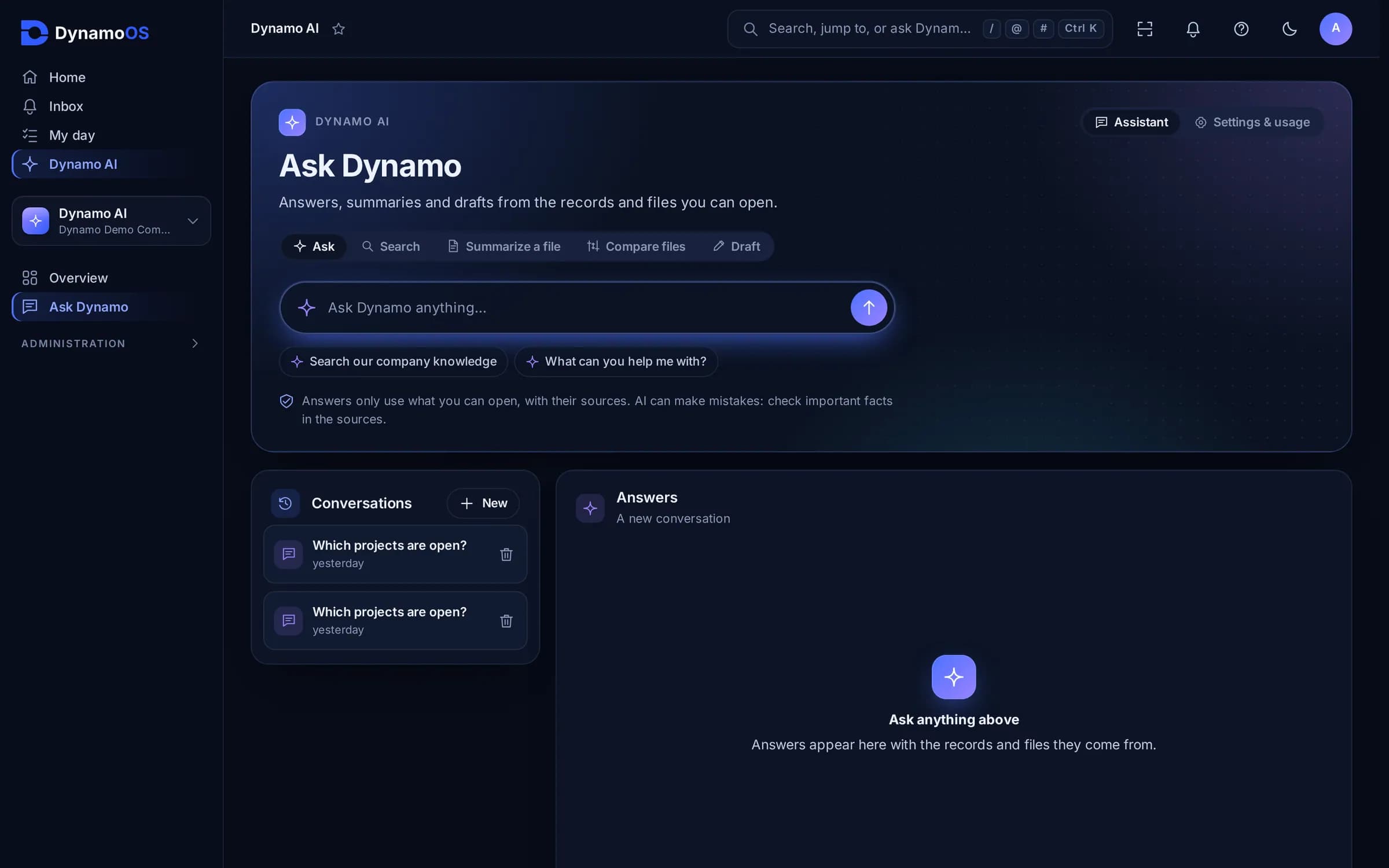Click 'What can you help me with?' suggestion
The image size is (1389, 868).
pyautogui.click(x=616, y=362)
